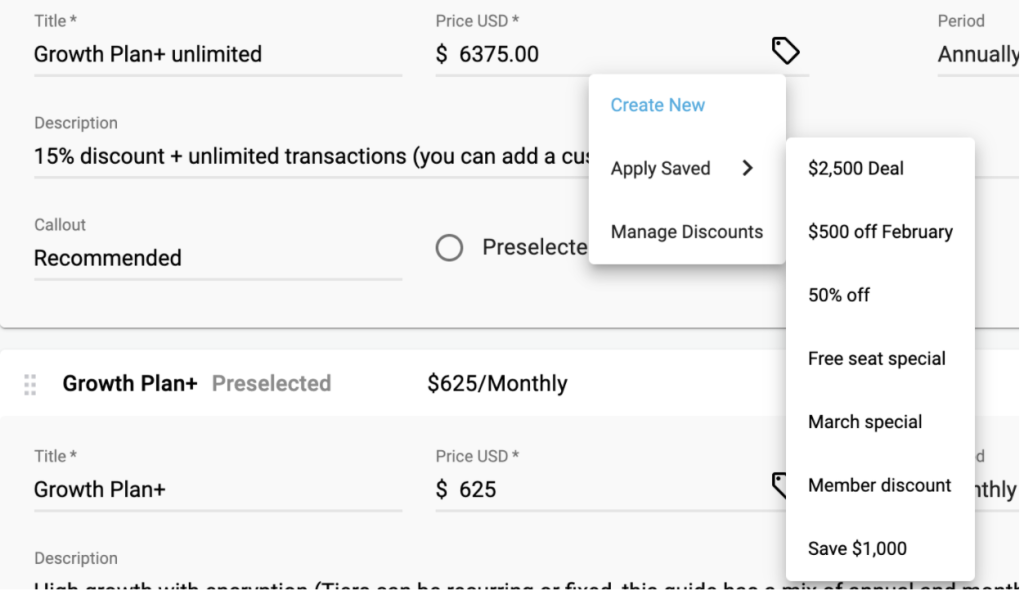This screenshot has width=1024, height=591.
Task: Grab the drag handle beside Growth Plan+
Action: [x=30, y=385]
